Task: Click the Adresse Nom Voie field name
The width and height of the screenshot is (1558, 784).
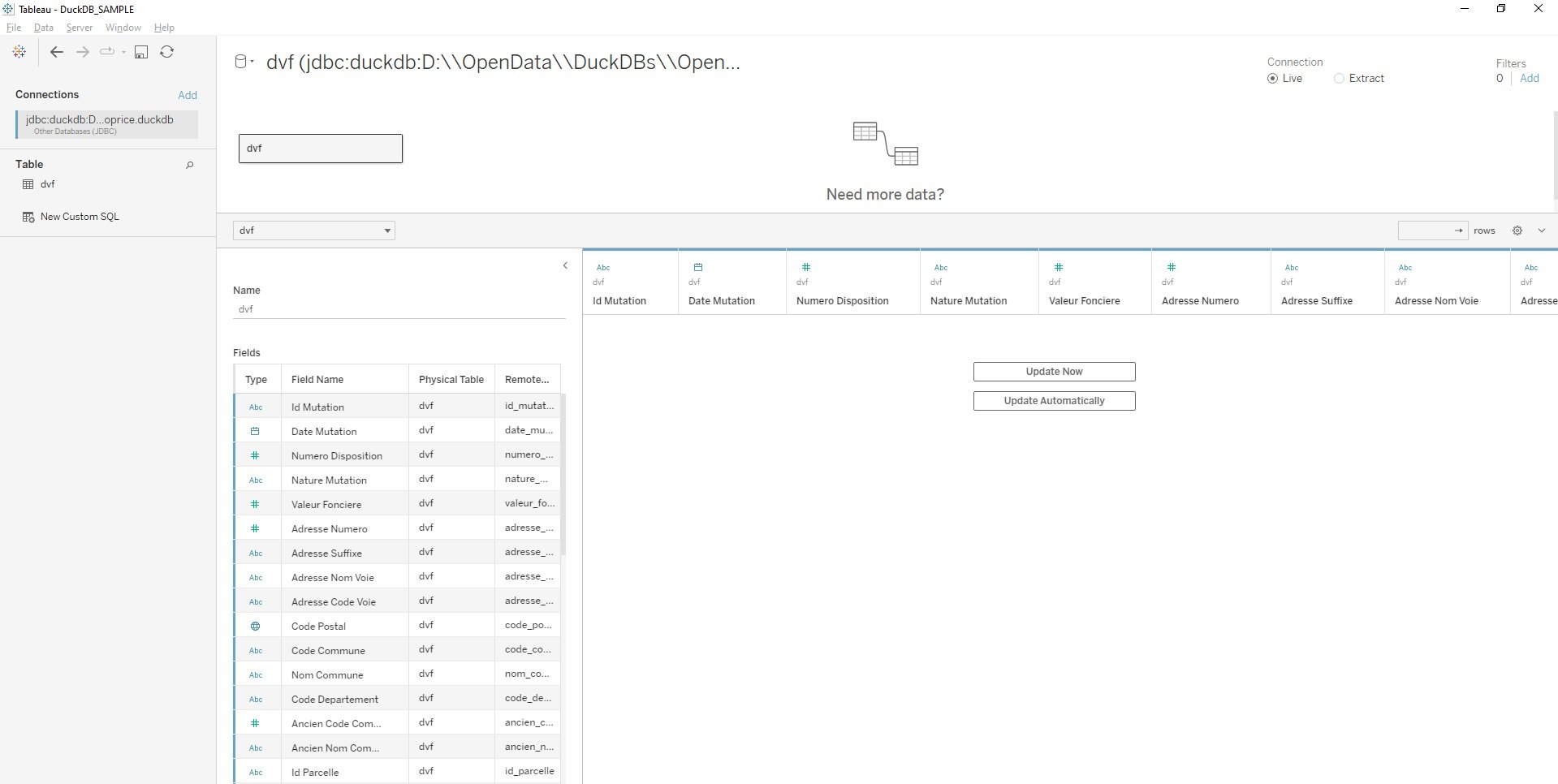Action: point(333,578)
